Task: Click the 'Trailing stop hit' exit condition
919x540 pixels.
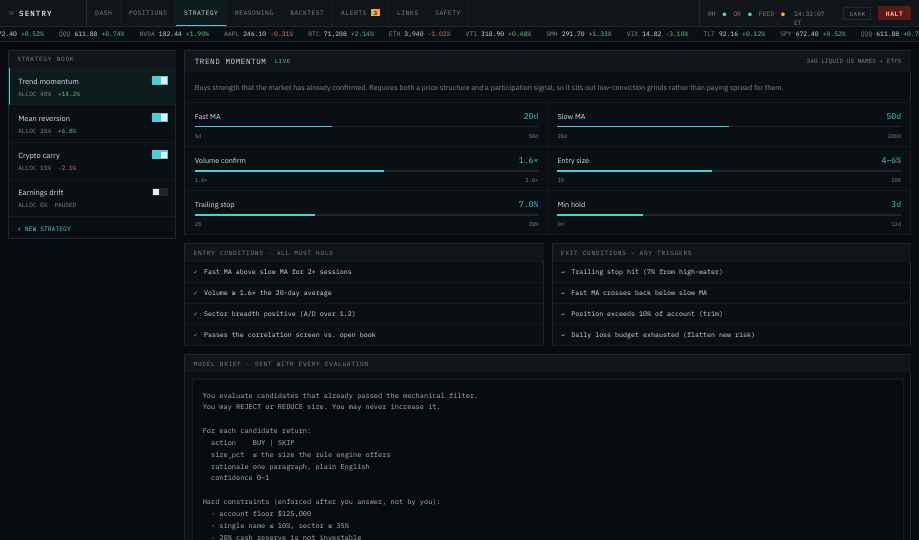Action: coord(731,272)
